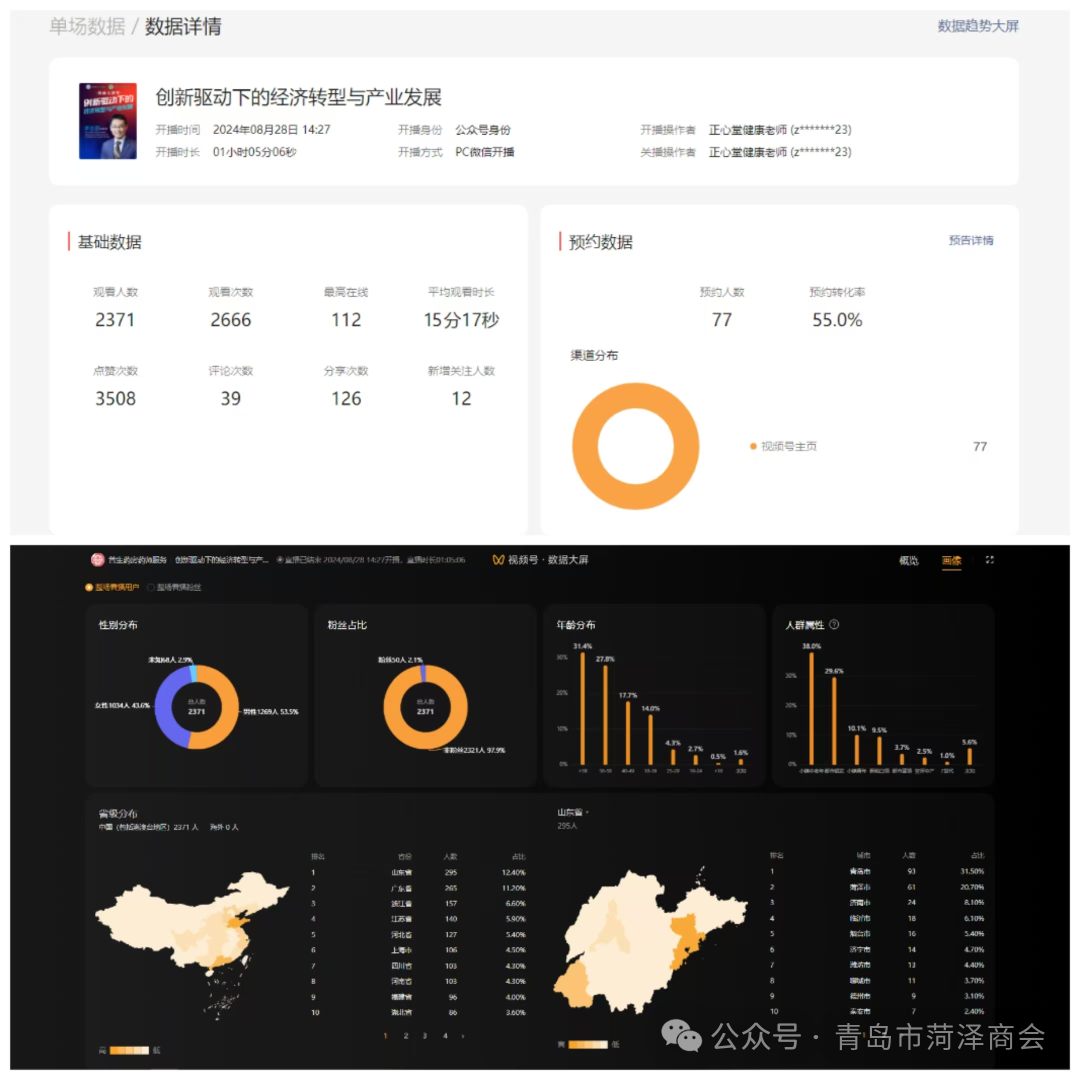1080x1080 pixels.
Task: Open the 数据趋势大屏 link
Action: point(977,27)
